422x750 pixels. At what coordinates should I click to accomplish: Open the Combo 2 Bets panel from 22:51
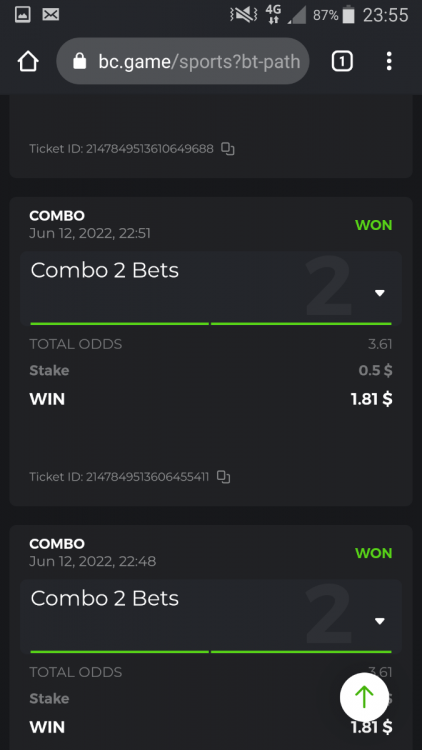[x=211, y=288]
